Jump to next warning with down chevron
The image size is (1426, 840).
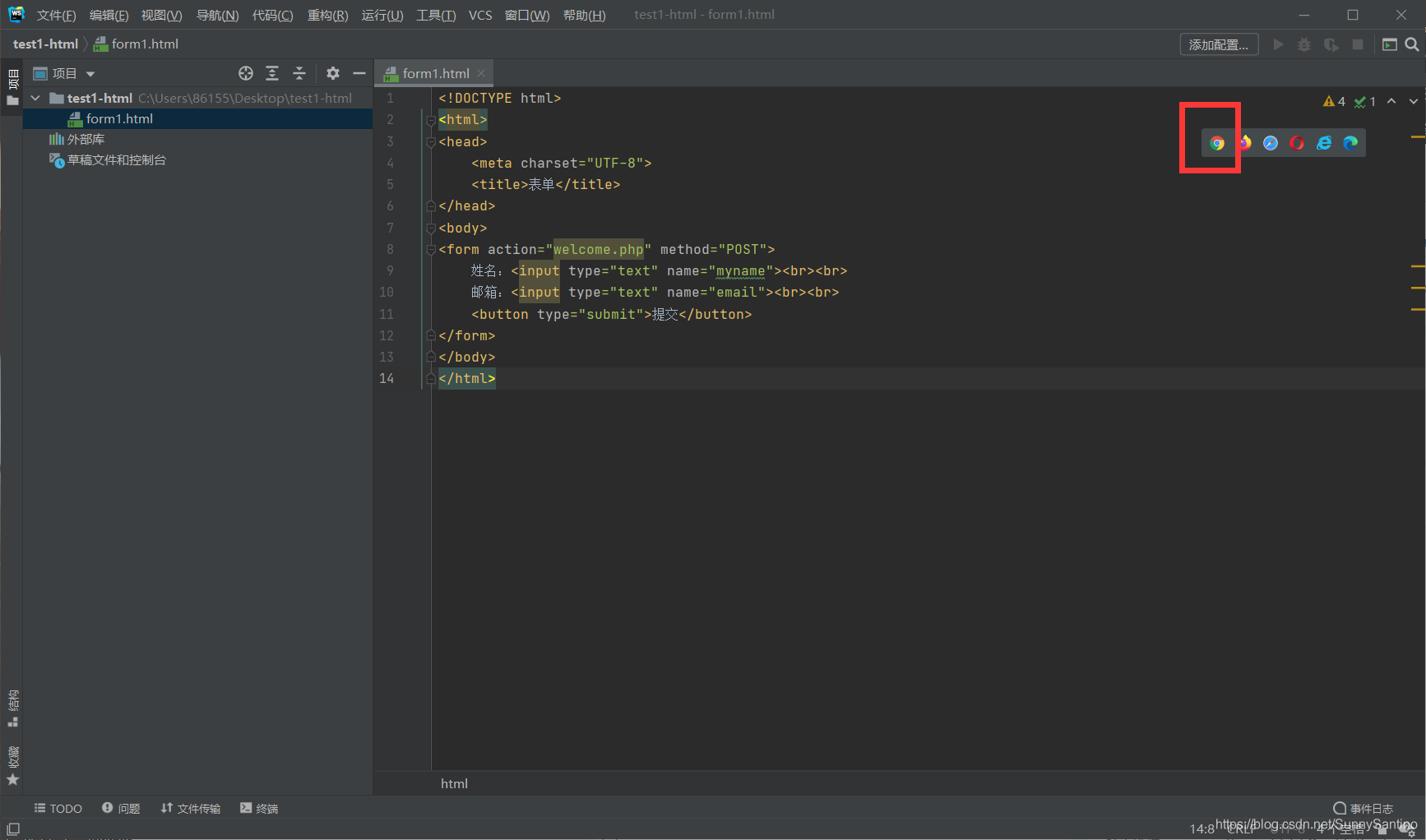[x=1414, y=101]
